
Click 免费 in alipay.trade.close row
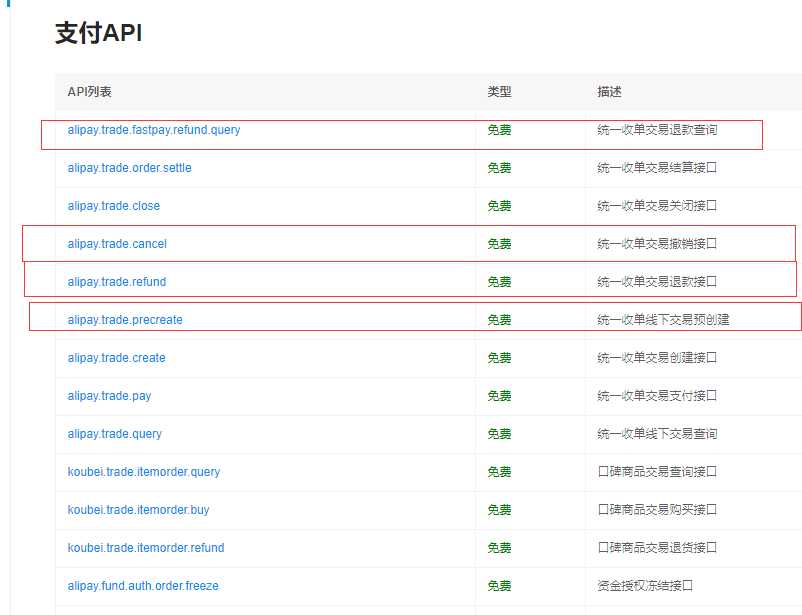click(x=499, y=206)
